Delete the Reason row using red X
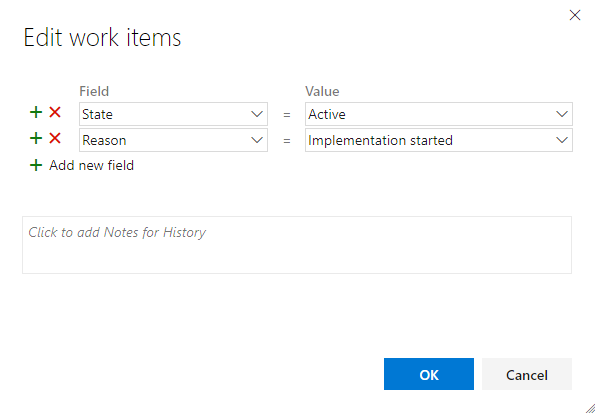The height and width of the screenshot is (416, 597). pos(55,138)
